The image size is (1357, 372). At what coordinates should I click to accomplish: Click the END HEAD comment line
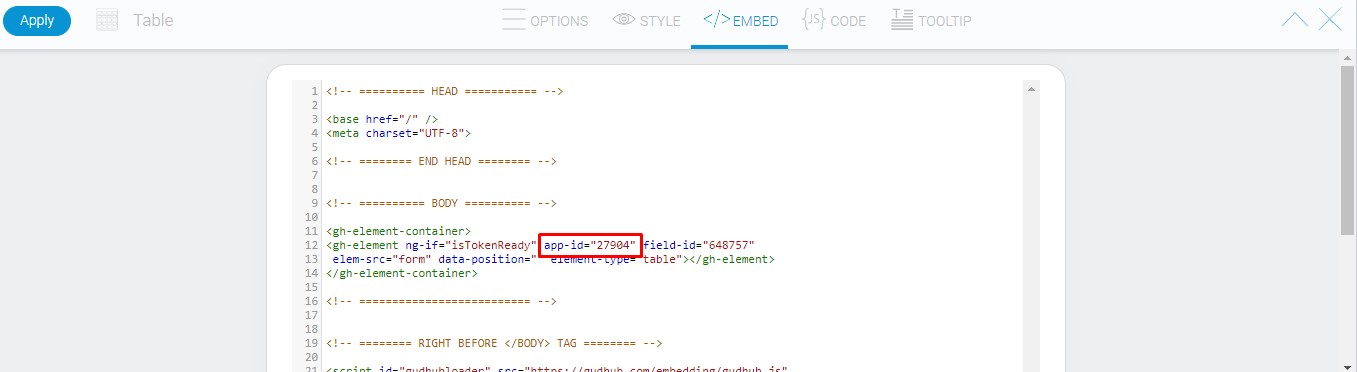click(x=441, y=161)
